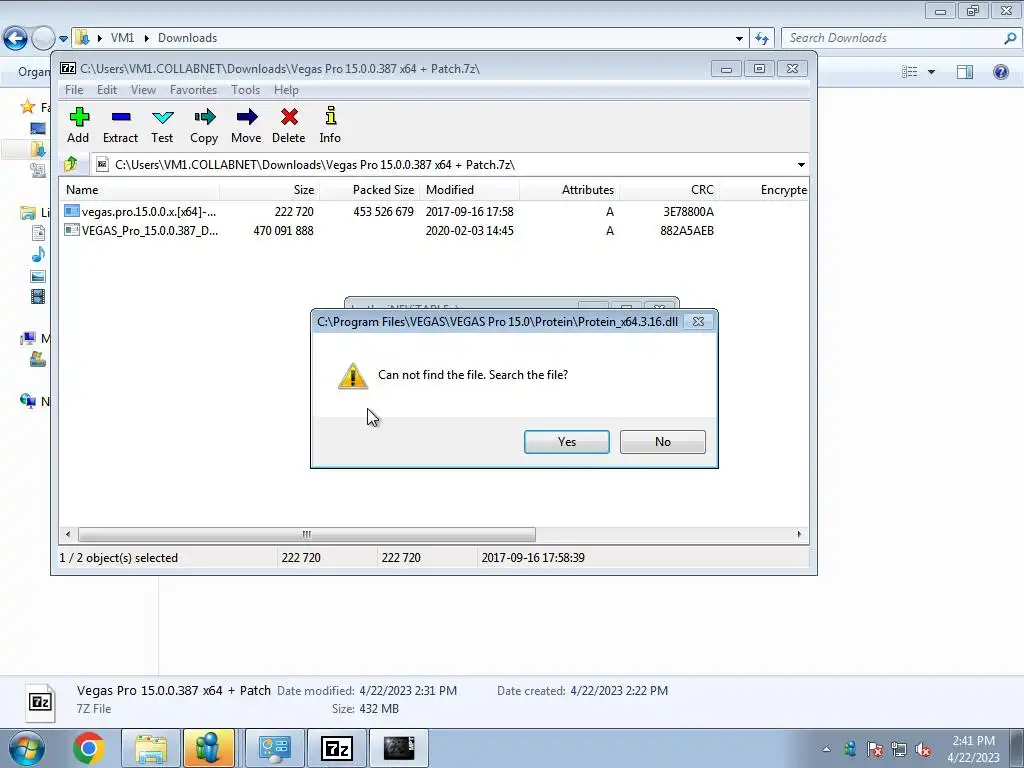
Task: Select the vegas.pro.15.0.0.x.[x64] file row
Action: point(389,212)
